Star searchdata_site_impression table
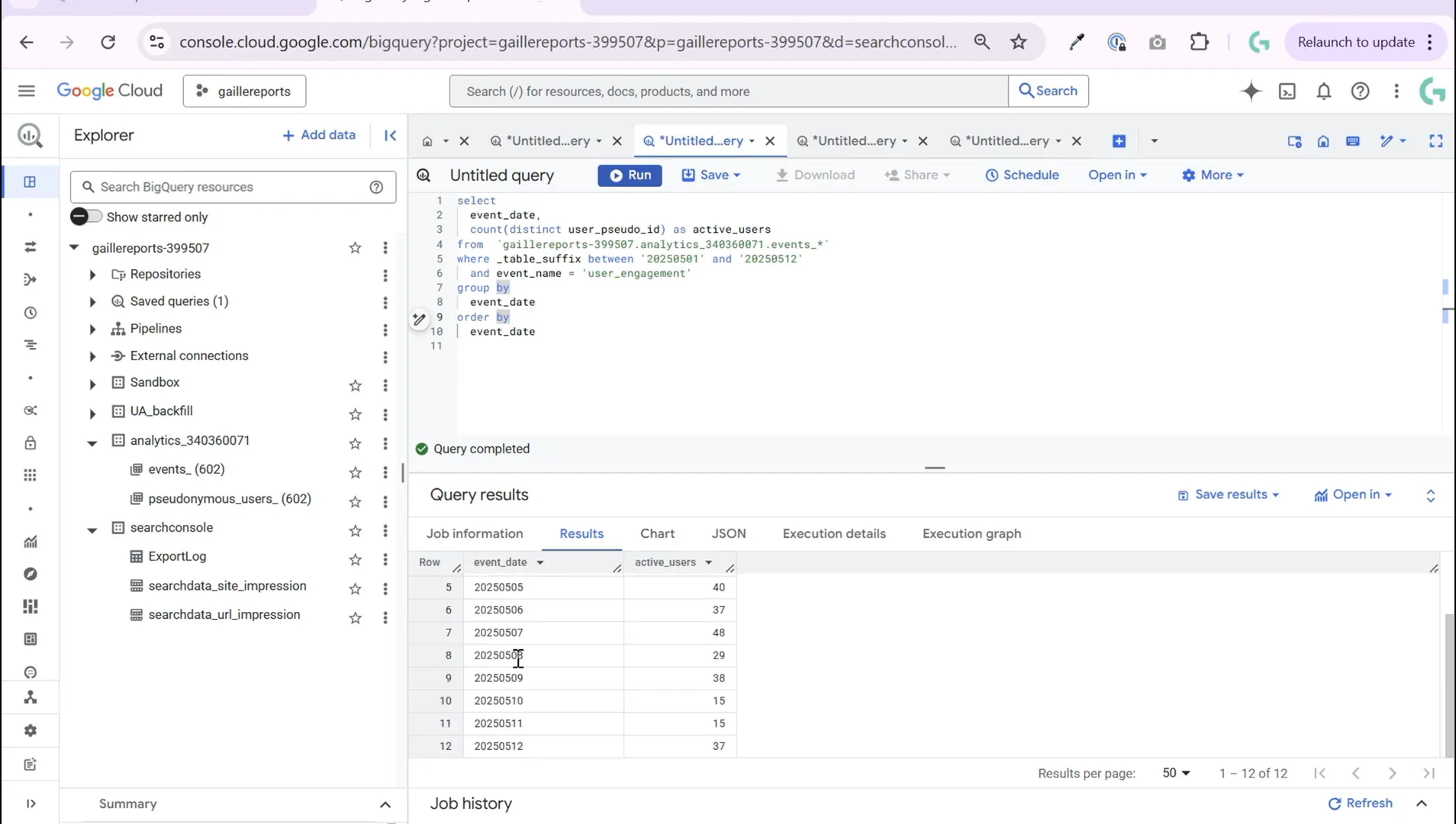The height and width of the screenshot is (824, 1456). pos(355,588)
